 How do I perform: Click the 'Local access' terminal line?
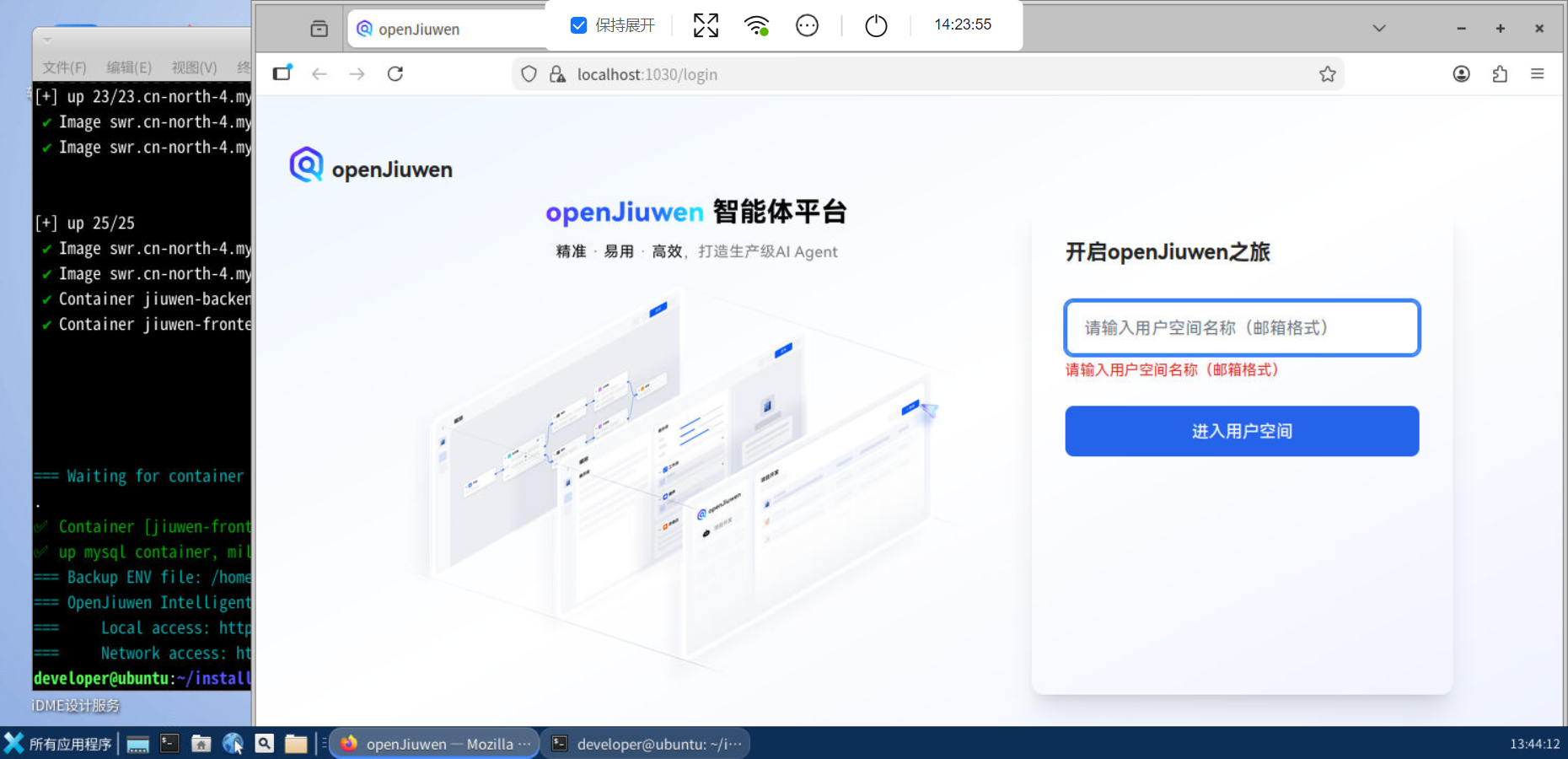point(142,627)
